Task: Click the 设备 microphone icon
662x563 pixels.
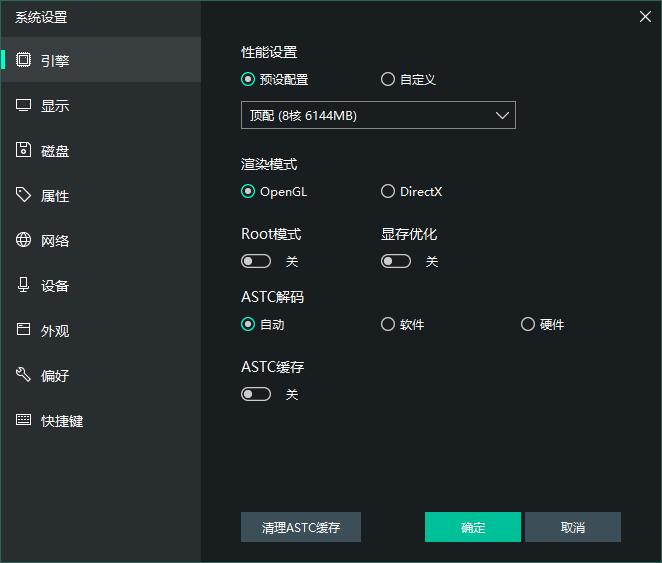Action: pos(23,285)
